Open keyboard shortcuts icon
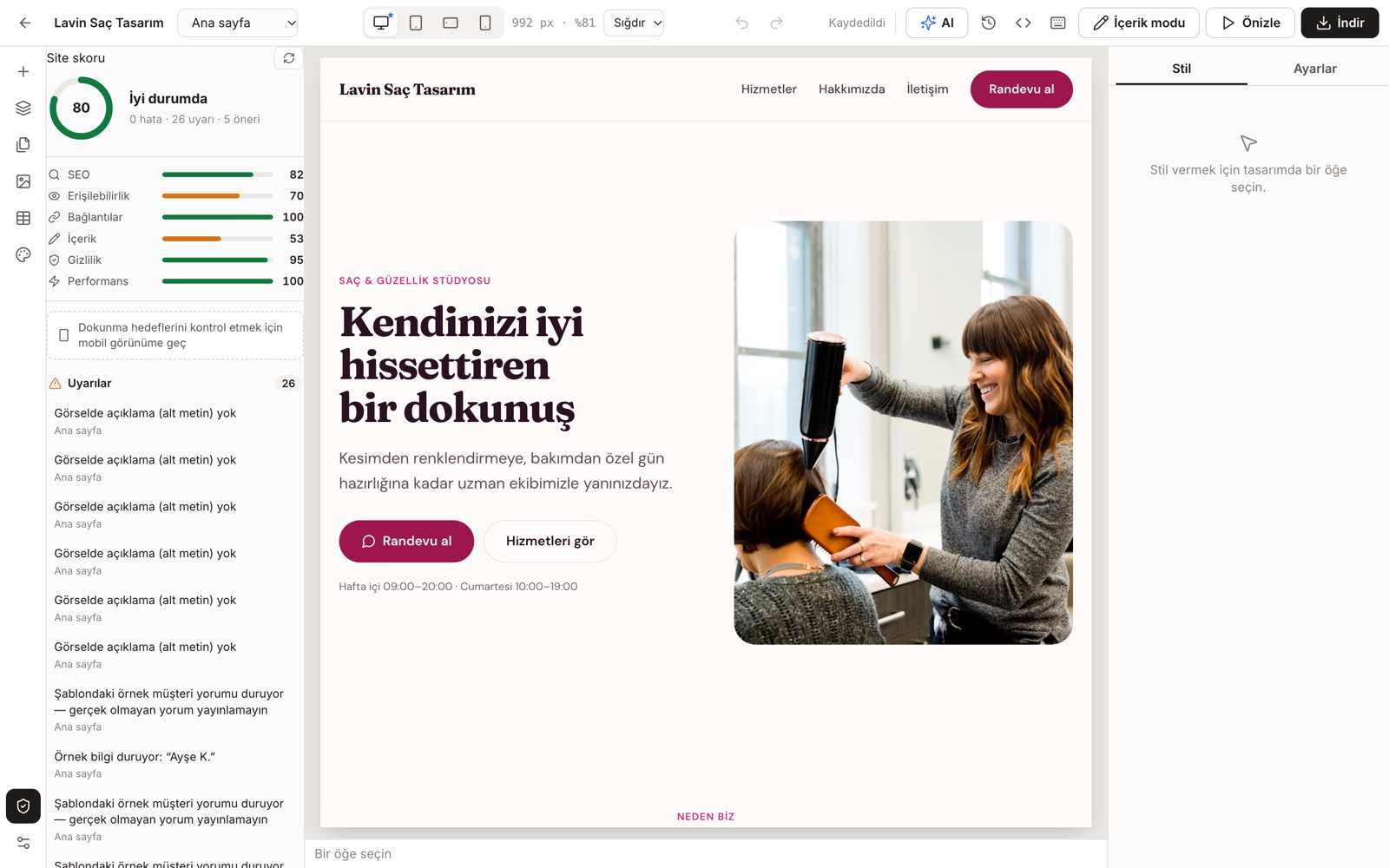The height and width of the screenshot is (868, 1389). coord(1057,23)
